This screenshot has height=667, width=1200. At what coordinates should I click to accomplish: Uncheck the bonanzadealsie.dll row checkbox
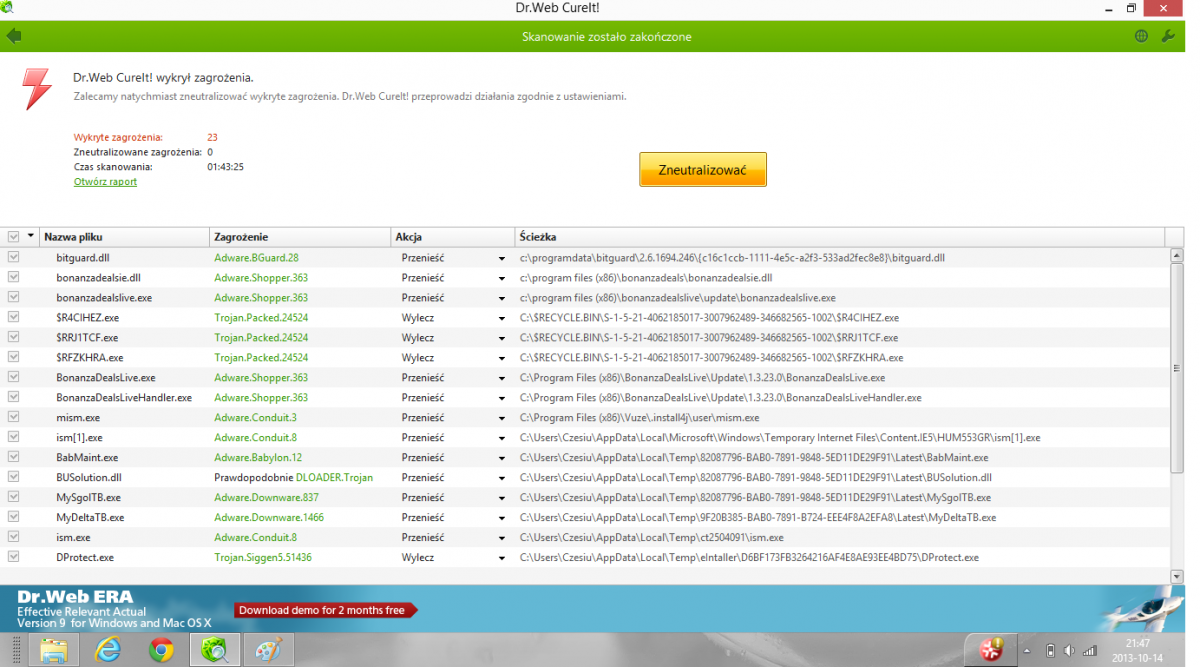pos(13,277)
